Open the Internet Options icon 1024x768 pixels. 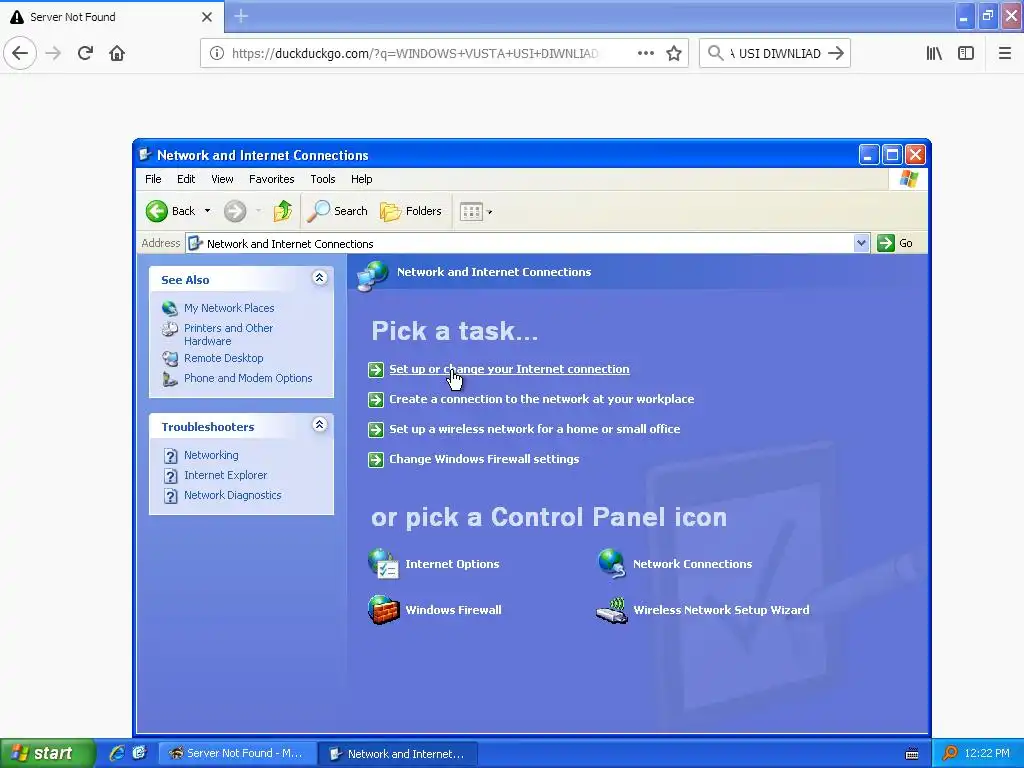[434, 564]
